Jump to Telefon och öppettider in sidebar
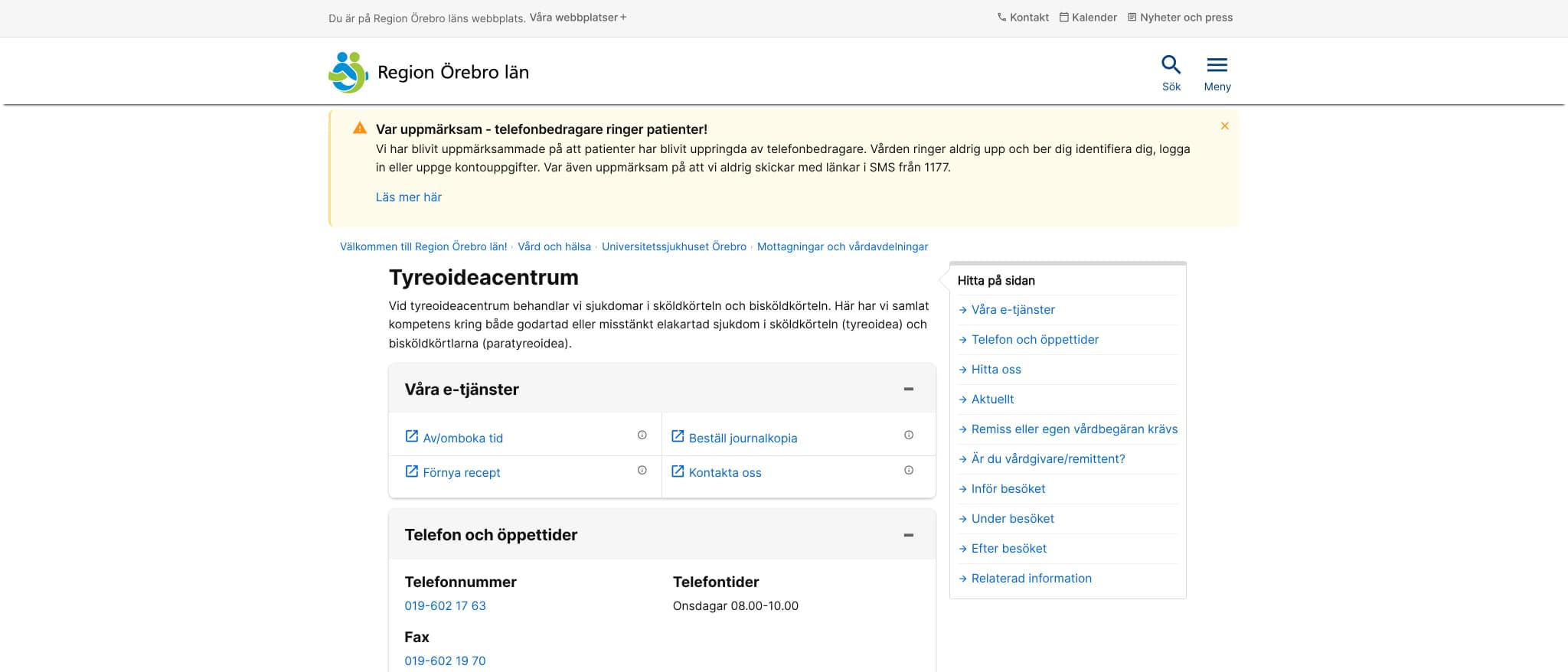Viewport: 1568px width, 672px height. click(1034, 339)
